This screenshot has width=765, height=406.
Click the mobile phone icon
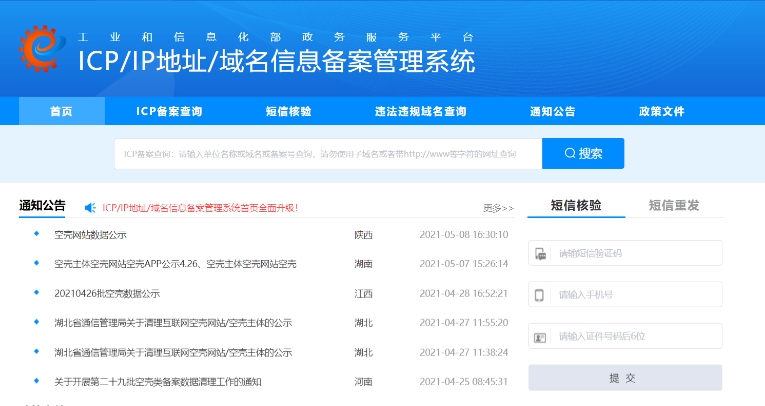tap(540, 295)
